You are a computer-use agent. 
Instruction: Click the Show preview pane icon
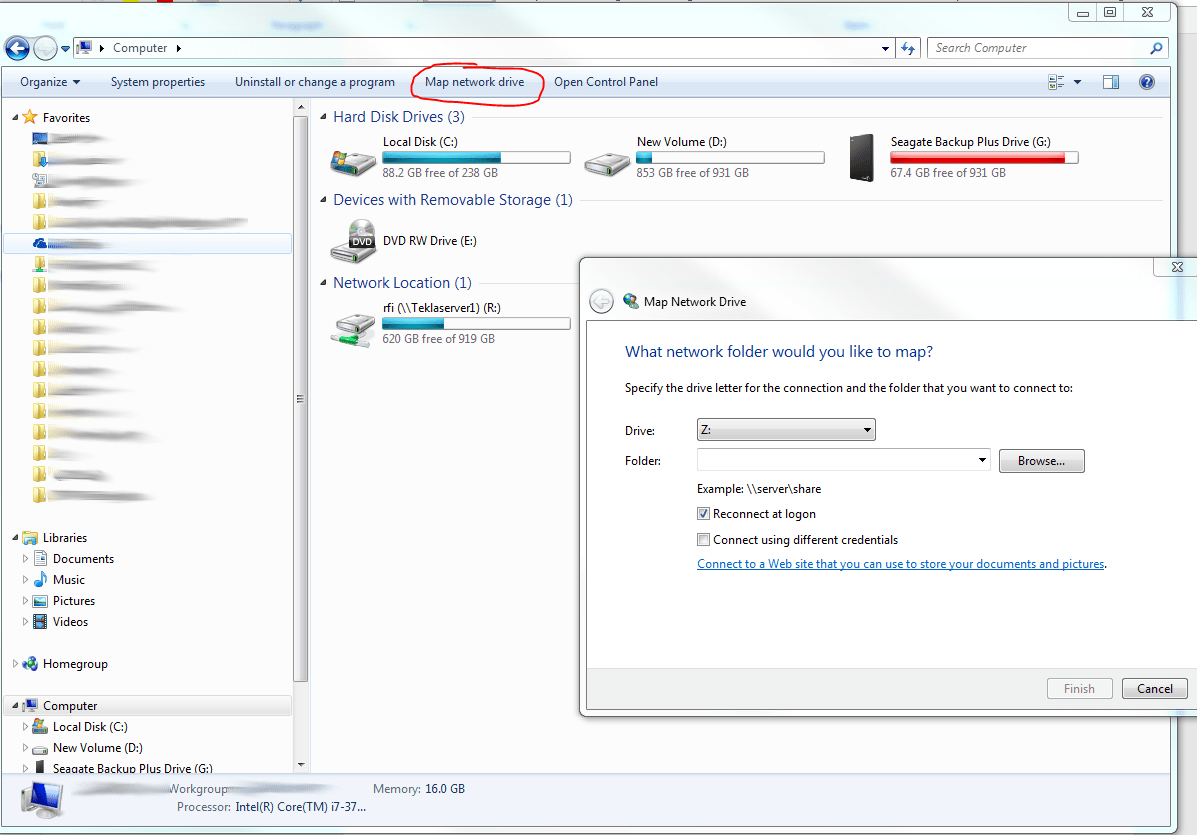1110,82
